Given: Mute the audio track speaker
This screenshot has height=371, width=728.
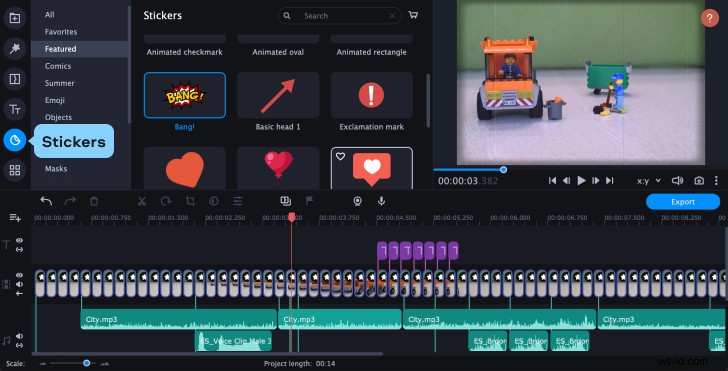Looking at the screenshot, I should click(x=20, y=336).
